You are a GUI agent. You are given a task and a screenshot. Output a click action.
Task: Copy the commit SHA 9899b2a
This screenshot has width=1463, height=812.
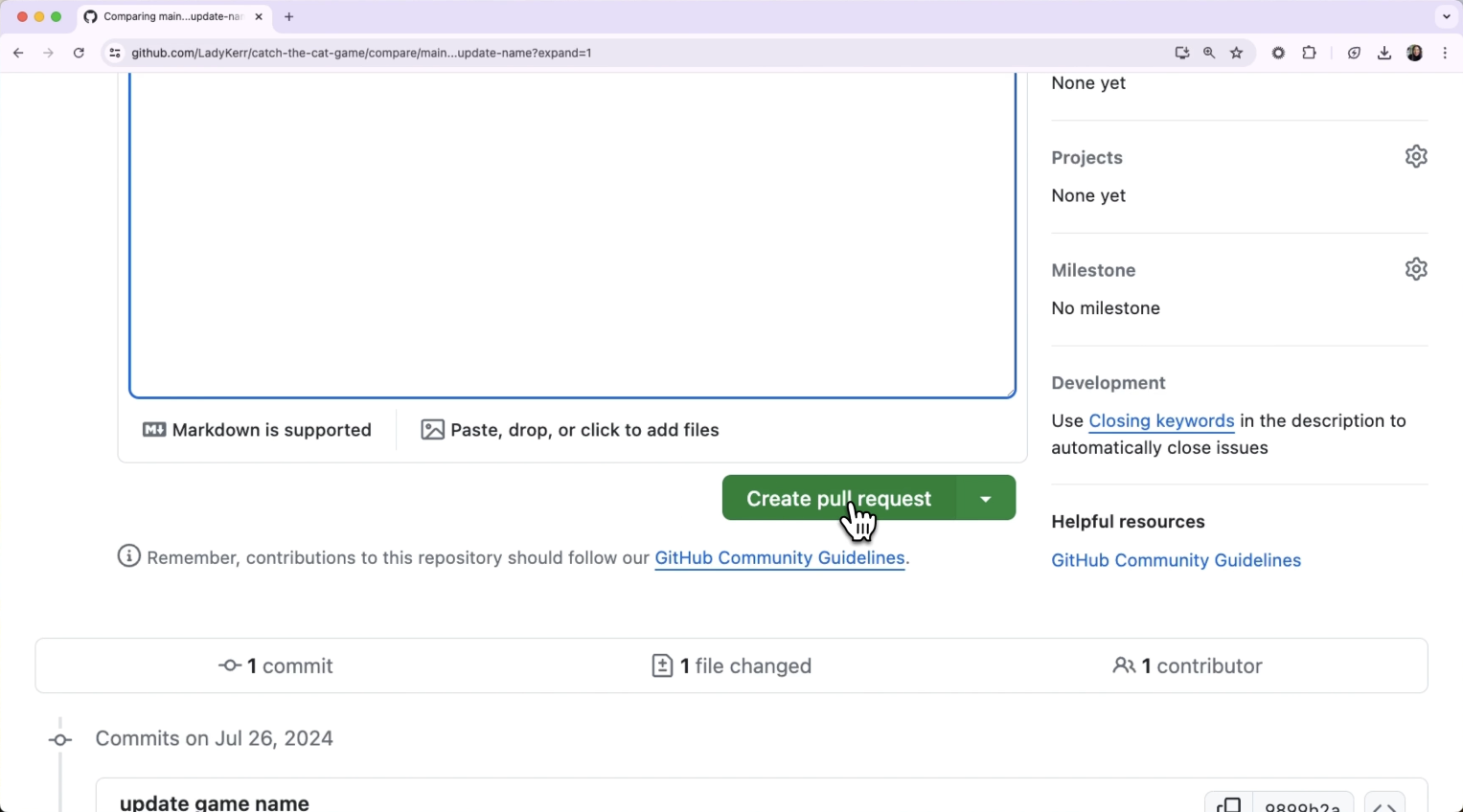[x=1229, y=805]
